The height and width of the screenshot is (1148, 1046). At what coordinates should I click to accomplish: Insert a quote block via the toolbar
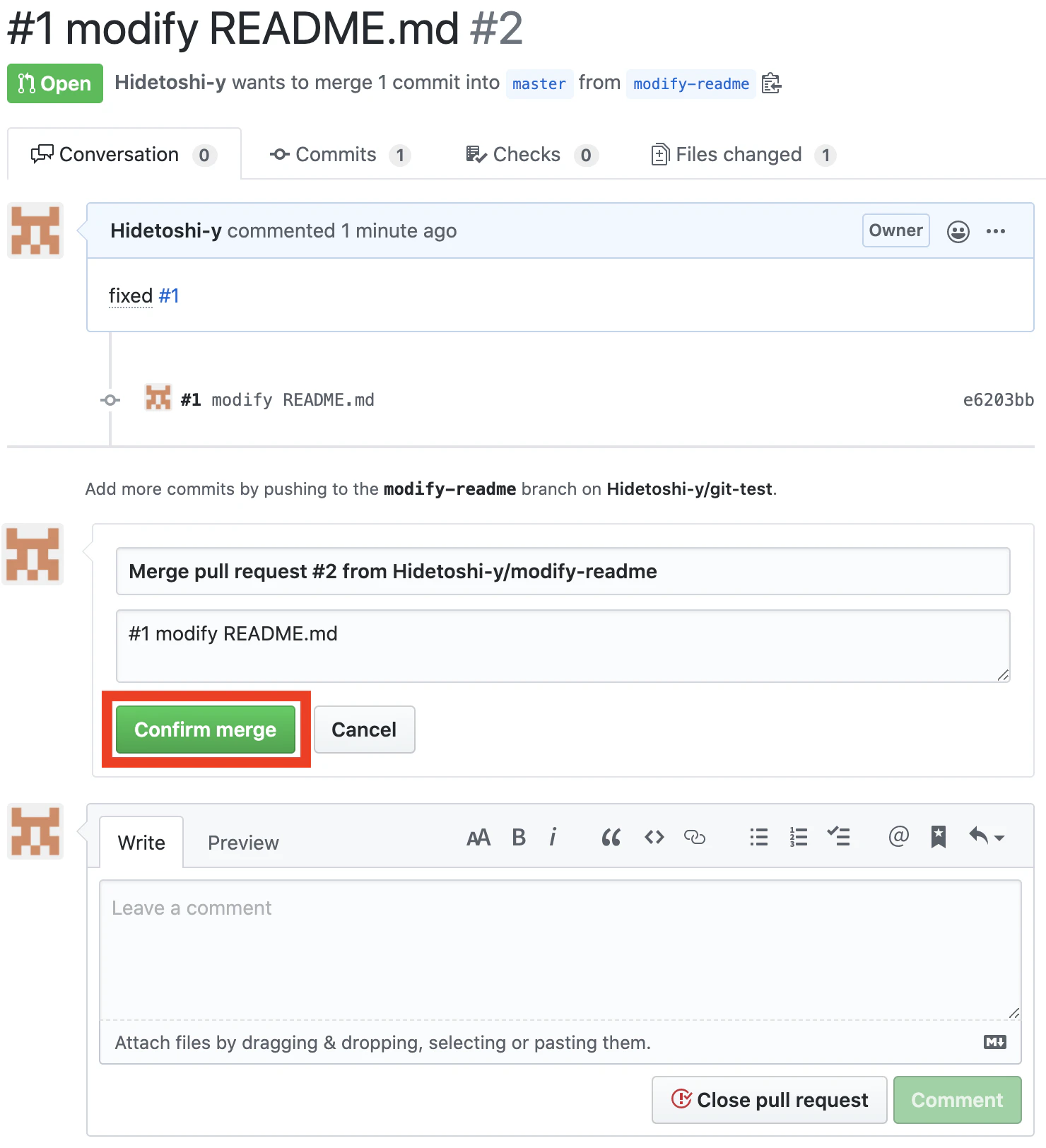611,838
